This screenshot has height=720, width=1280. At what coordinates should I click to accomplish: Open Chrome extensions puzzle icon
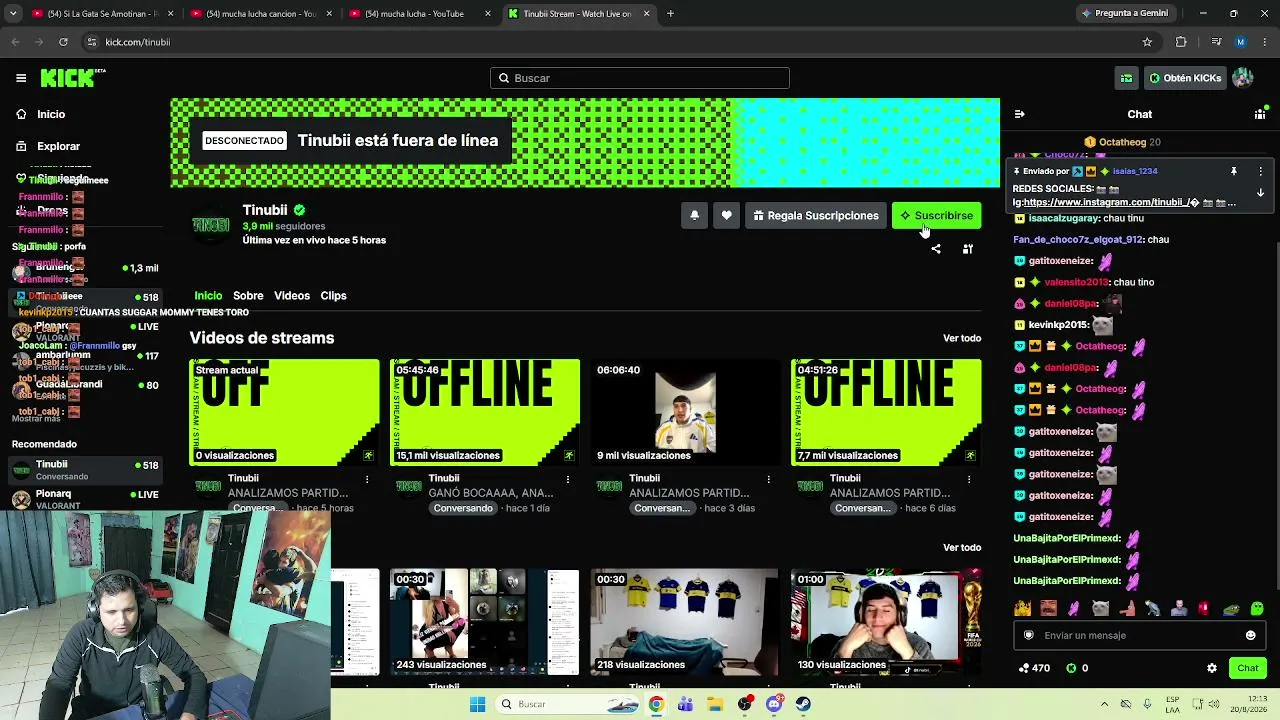click(1181, 42)
